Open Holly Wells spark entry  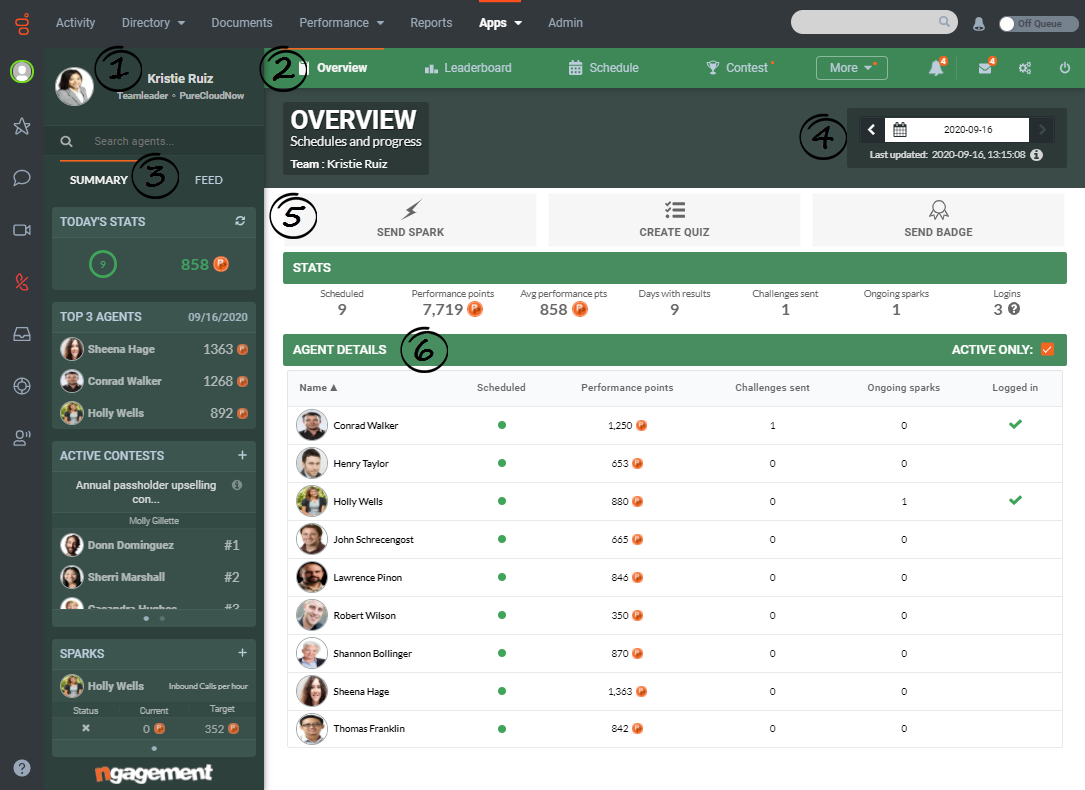(154, 686)
